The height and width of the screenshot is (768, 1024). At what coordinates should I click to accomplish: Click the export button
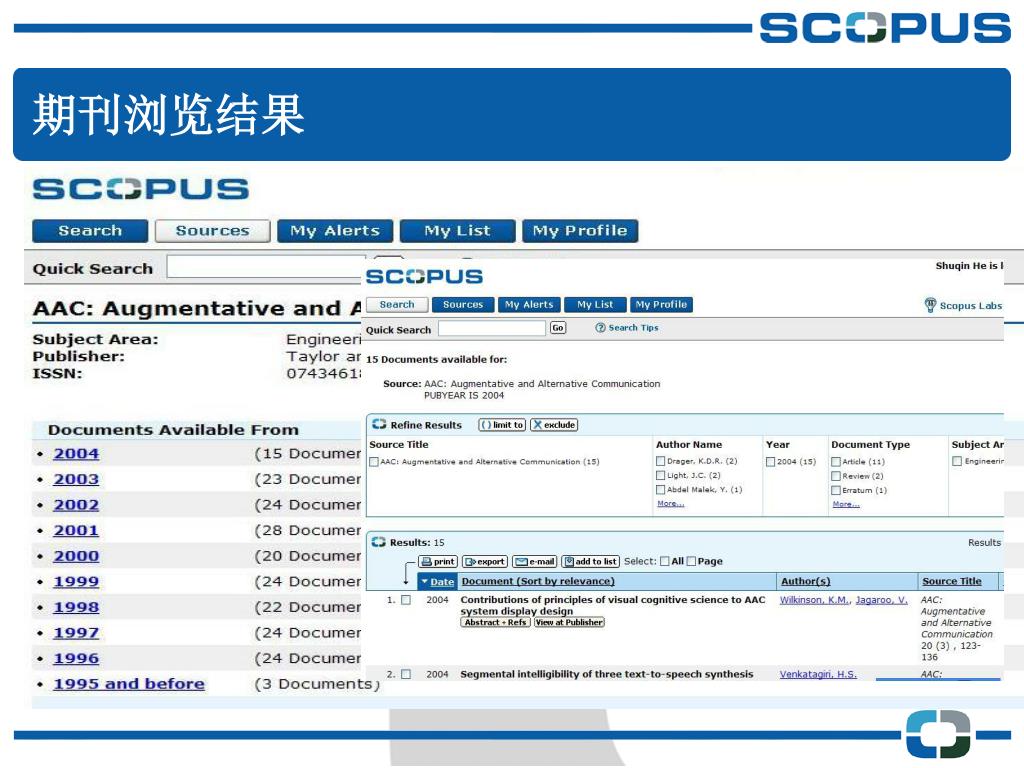(x=485, y=562)
